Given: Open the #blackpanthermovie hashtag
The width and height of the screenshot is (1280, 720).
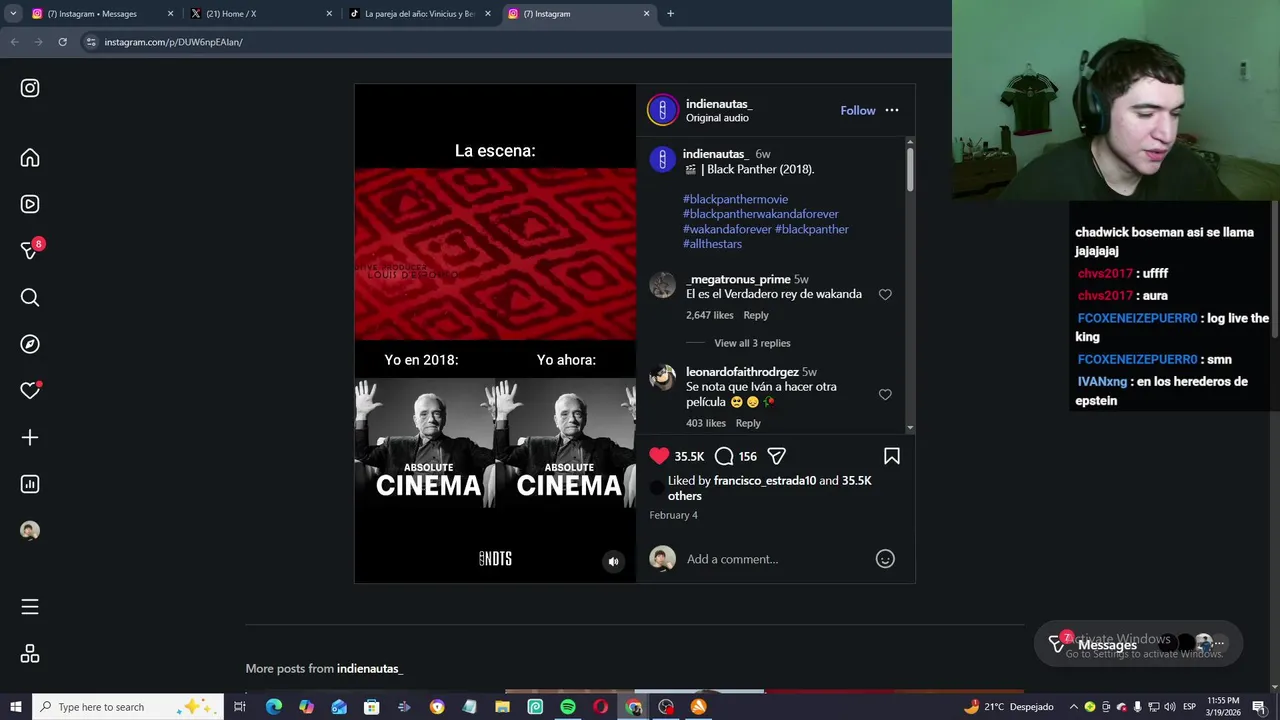Looking at the screenshot, I should click(x=735, y=199).
